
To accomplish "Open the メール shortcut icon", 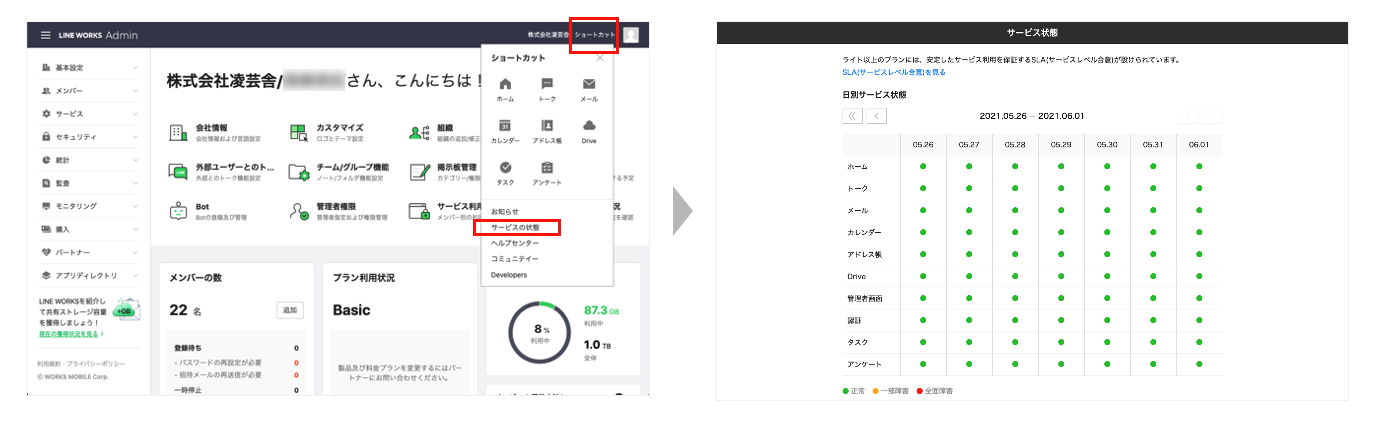I will (589, 85).
